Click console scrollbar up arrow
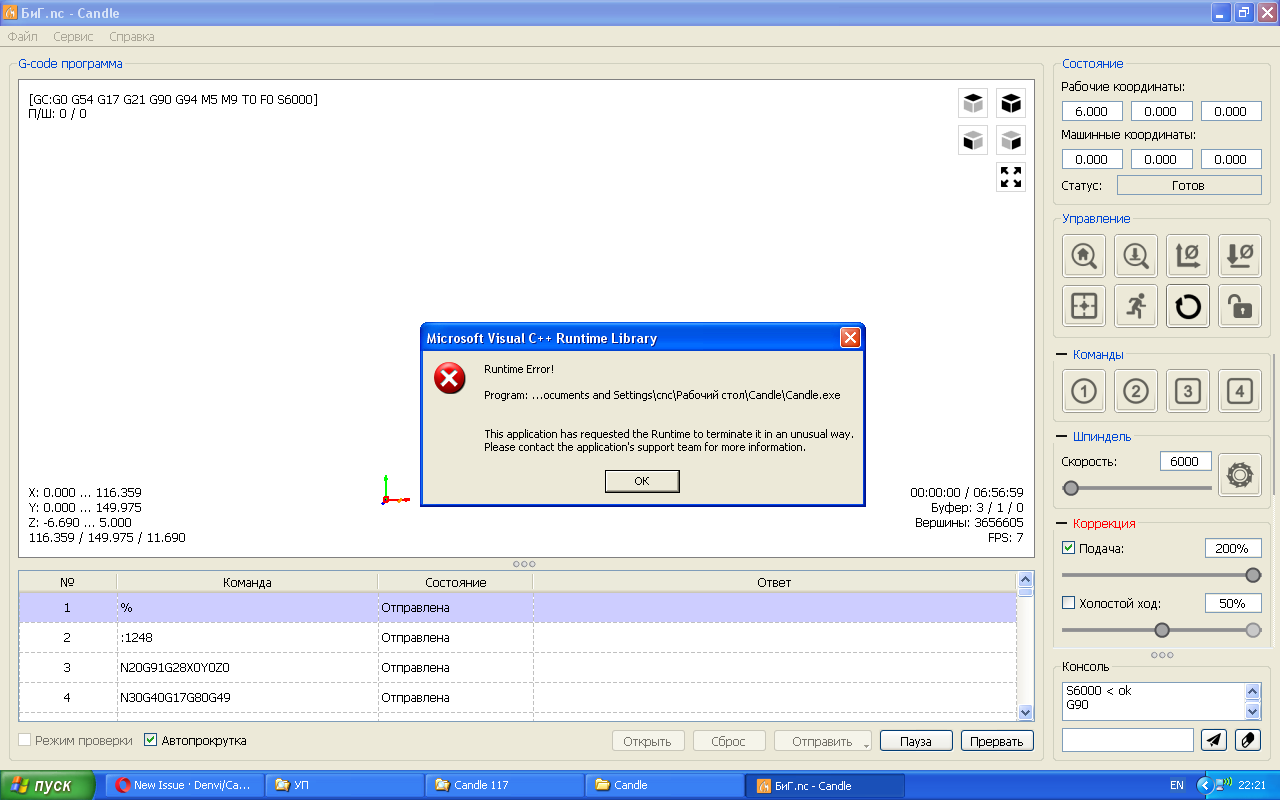The height and width of the screenshot is (800, 1280). click(x=1253, y=691)
